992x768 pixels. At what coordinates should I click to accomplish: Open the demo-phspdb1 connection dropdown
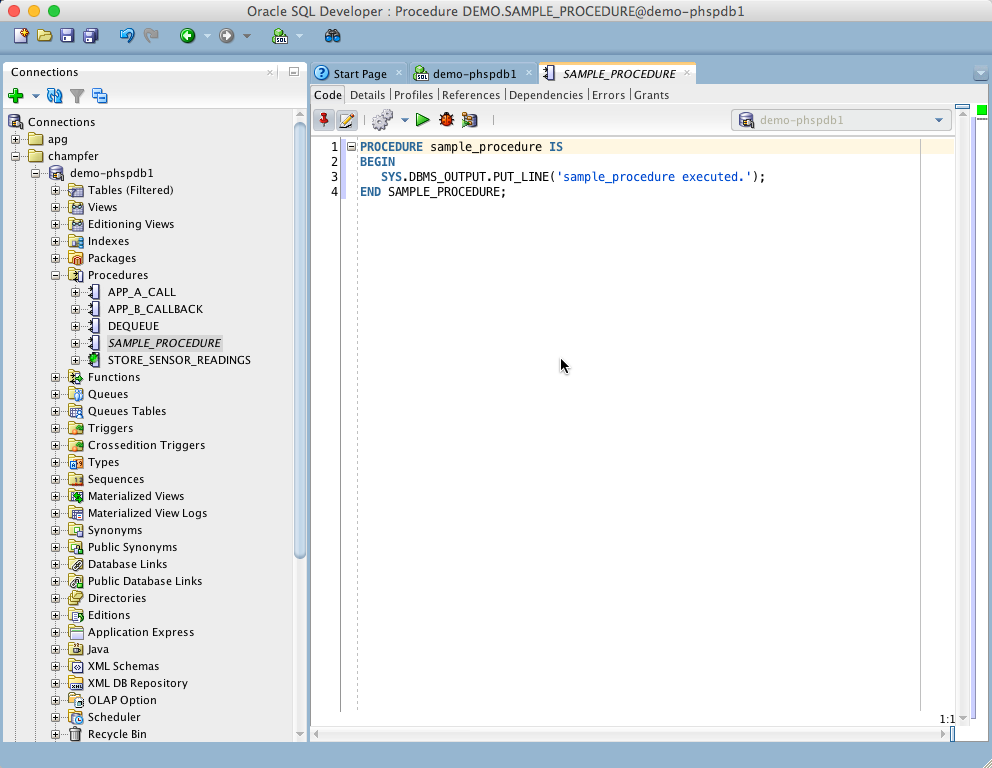(x=841, y=120)
